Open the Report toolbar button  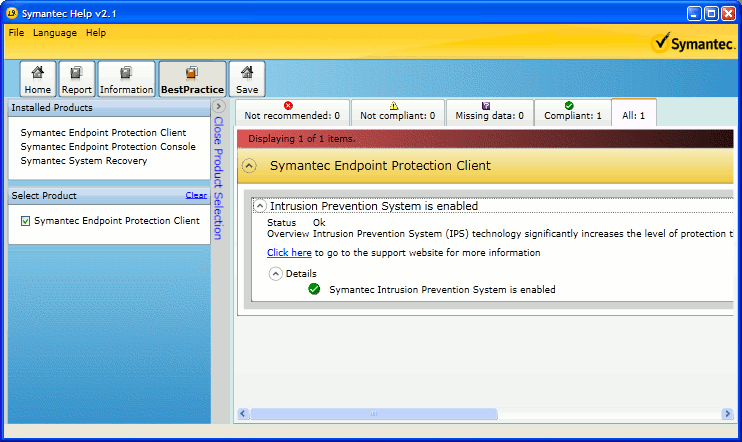76,79
